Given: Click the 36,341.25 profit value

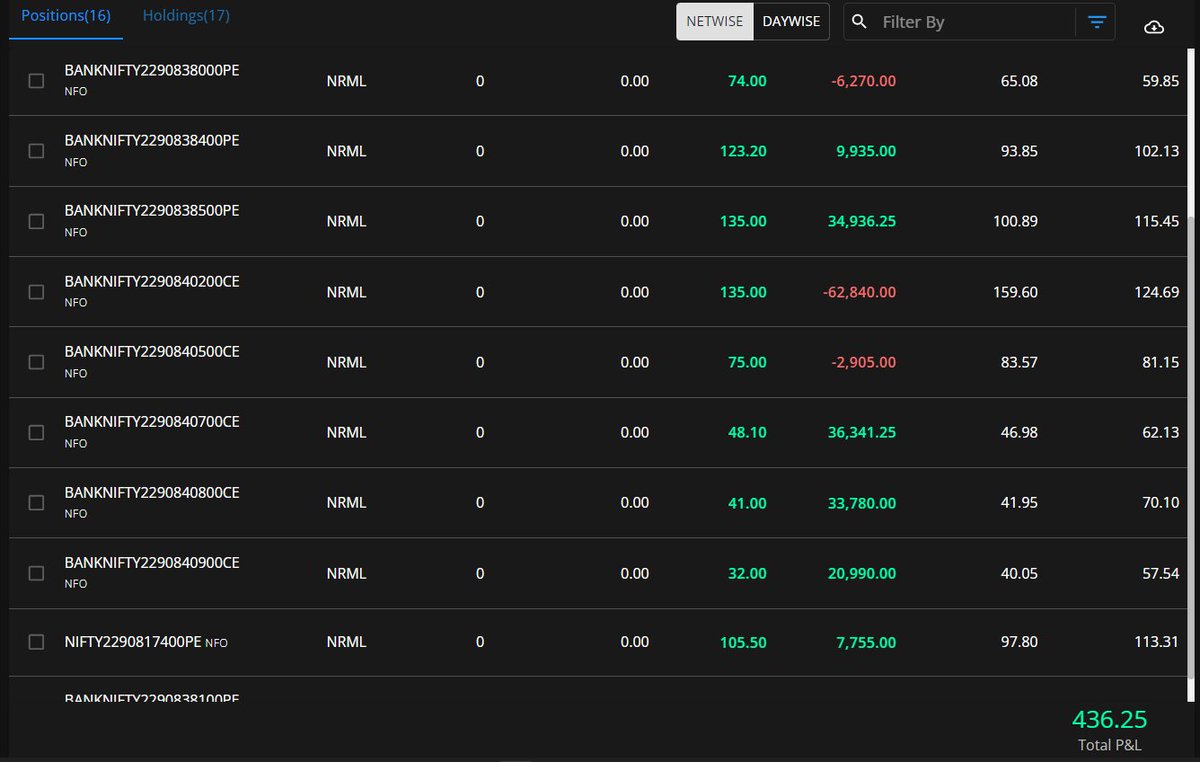Looking at the screenshot, I should 862,432.
